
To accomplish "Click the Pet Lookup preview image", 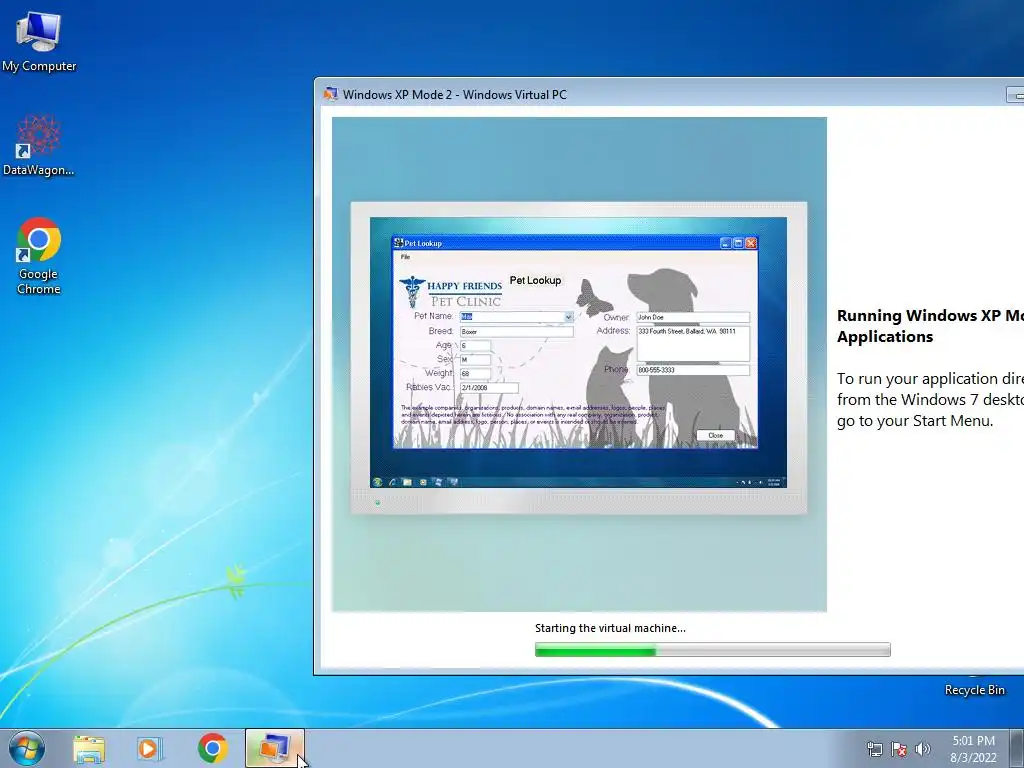I will coord(579,364).
